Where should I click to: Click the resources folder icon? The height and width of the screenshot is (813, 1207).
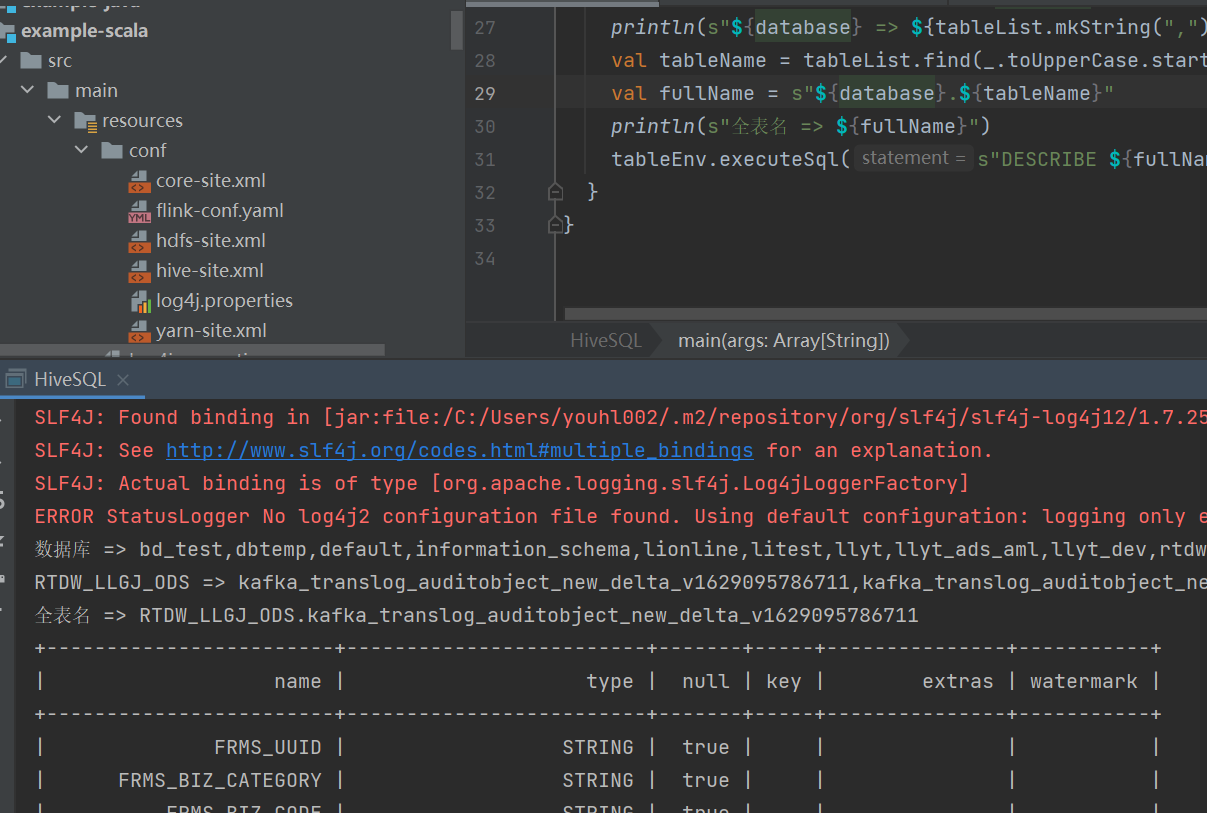85,121
